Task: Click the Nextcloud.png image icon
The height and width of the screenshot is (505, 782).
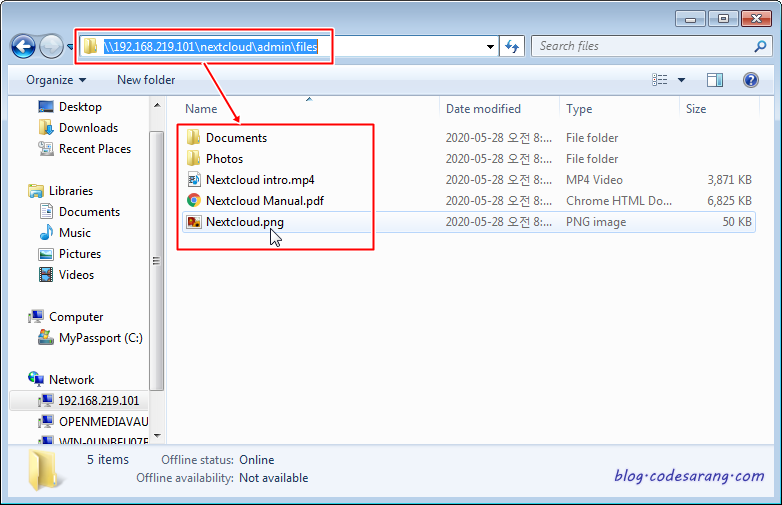Action: click(x=194, y=222)
